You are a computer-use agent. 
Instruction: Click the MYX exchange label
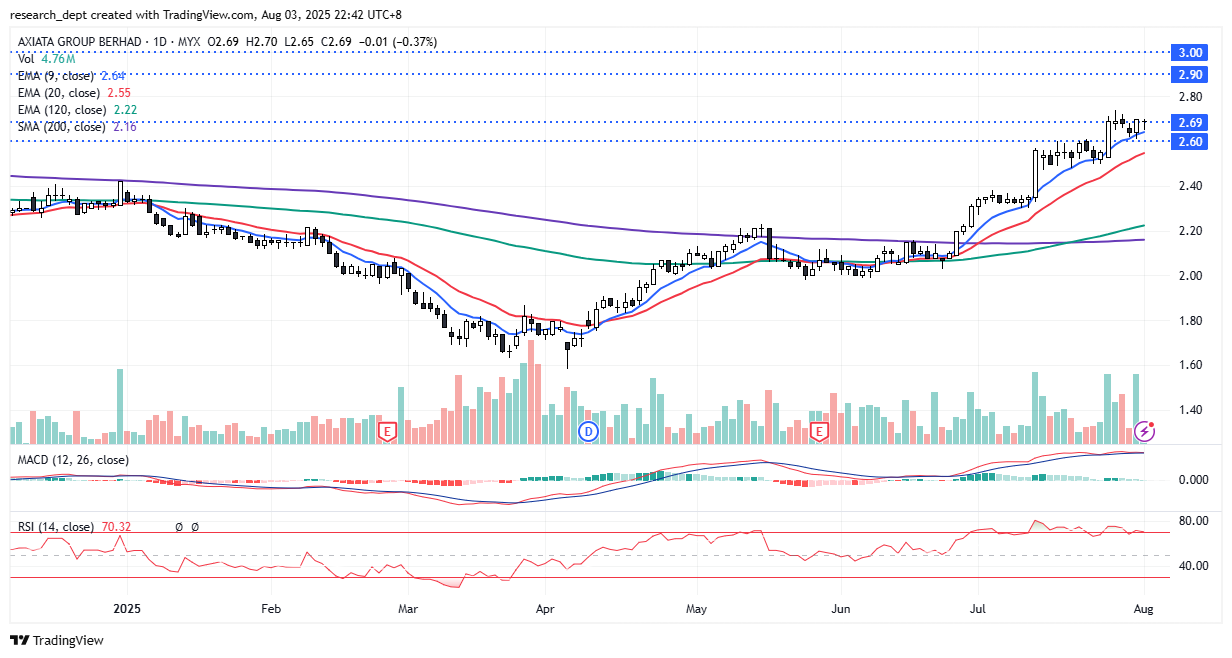pyautogui.click(x=191, y=42)
